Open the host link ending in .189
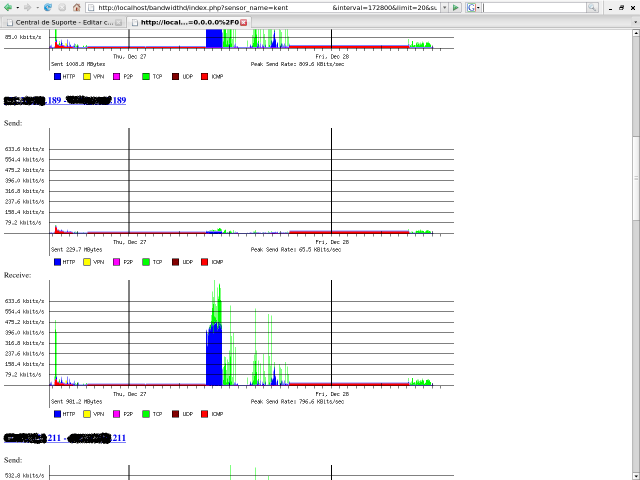This screenshot has width=640, height=480. click(65, 100)
